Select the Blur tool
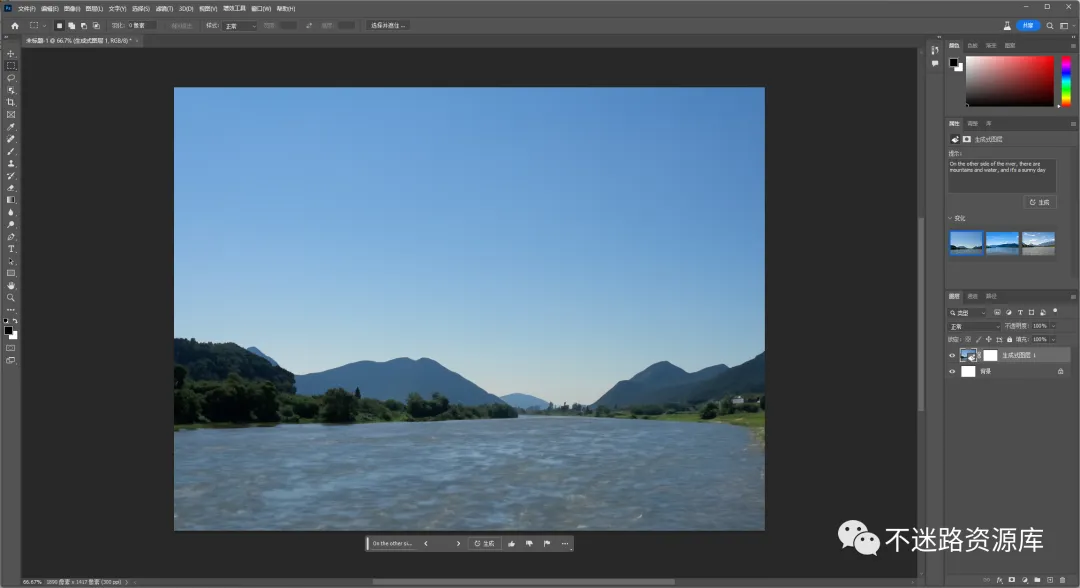This screenshot has height=588, width=1080. pyautogui.click(x=10, y=213)
